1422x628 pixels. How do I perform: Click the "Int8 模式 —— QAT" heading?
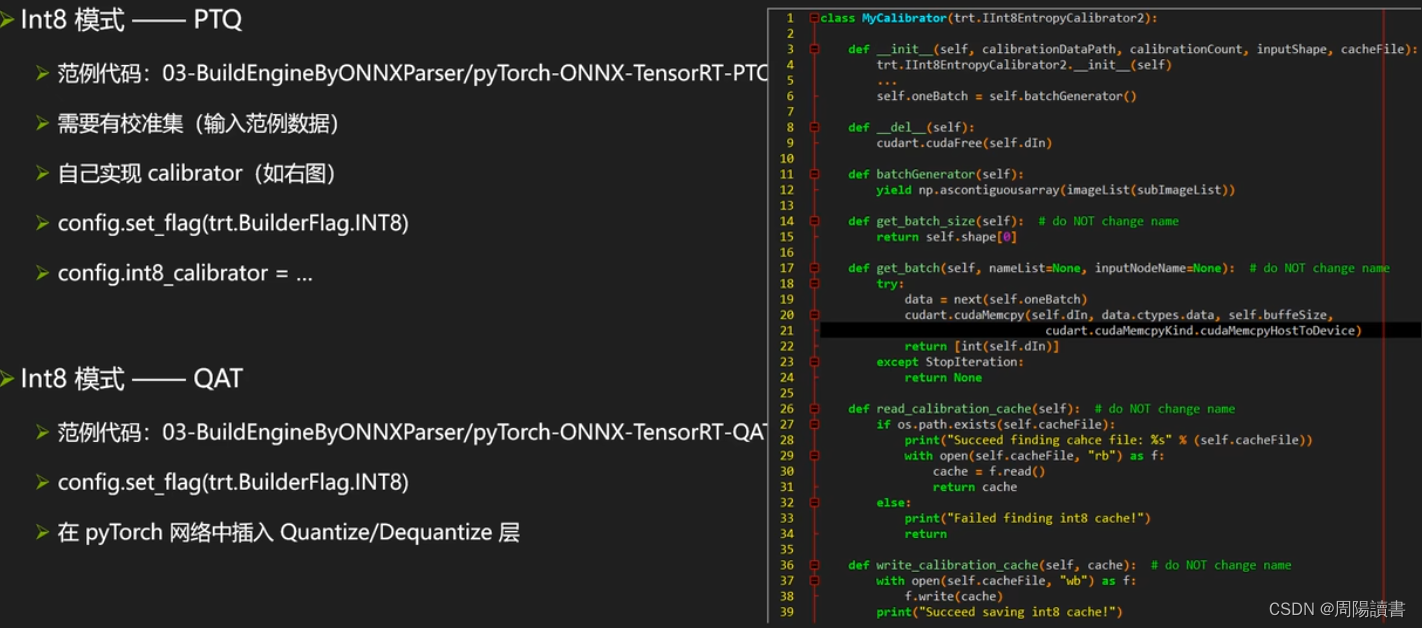click(132, 378)
